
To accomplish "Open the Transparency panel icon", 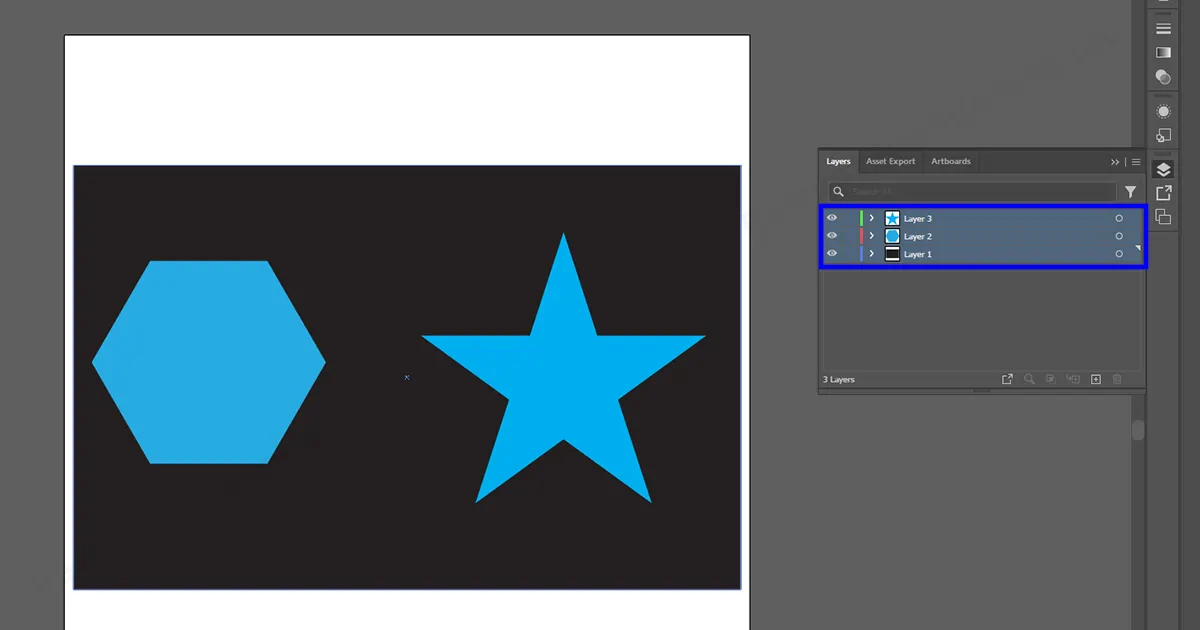I will (x=1163, y=76).
